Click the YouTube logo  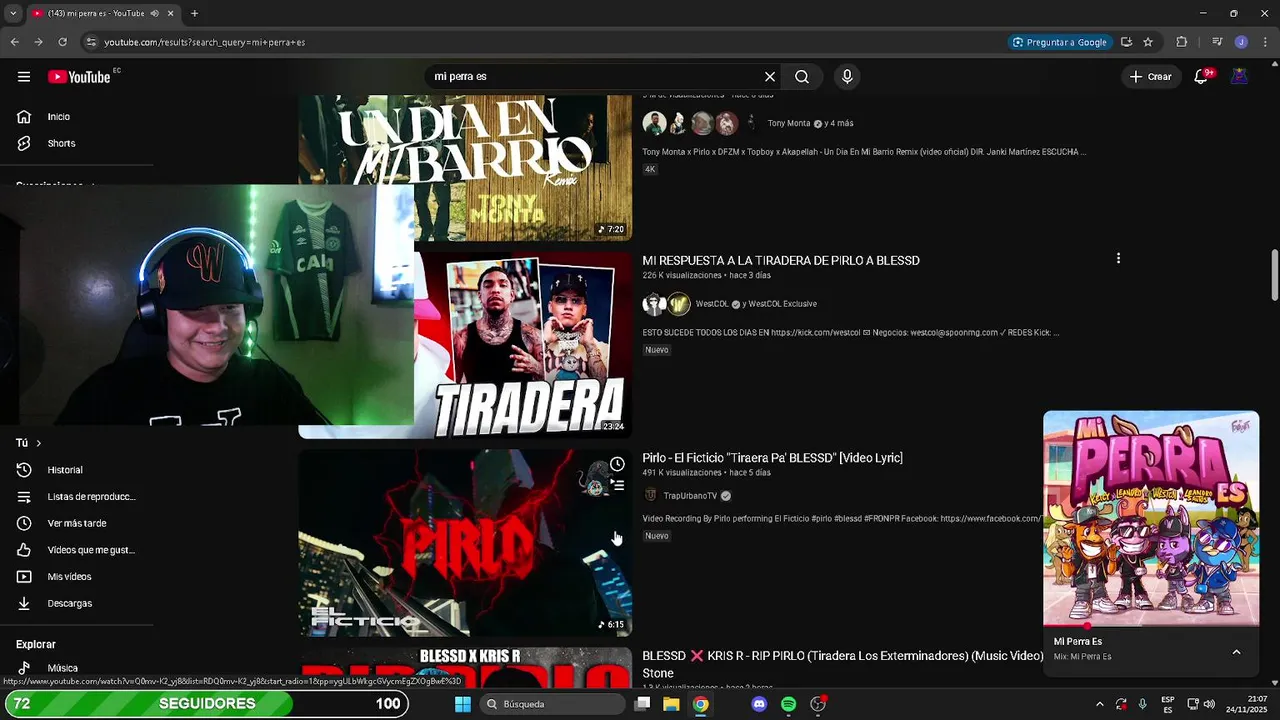coord(79,77)
